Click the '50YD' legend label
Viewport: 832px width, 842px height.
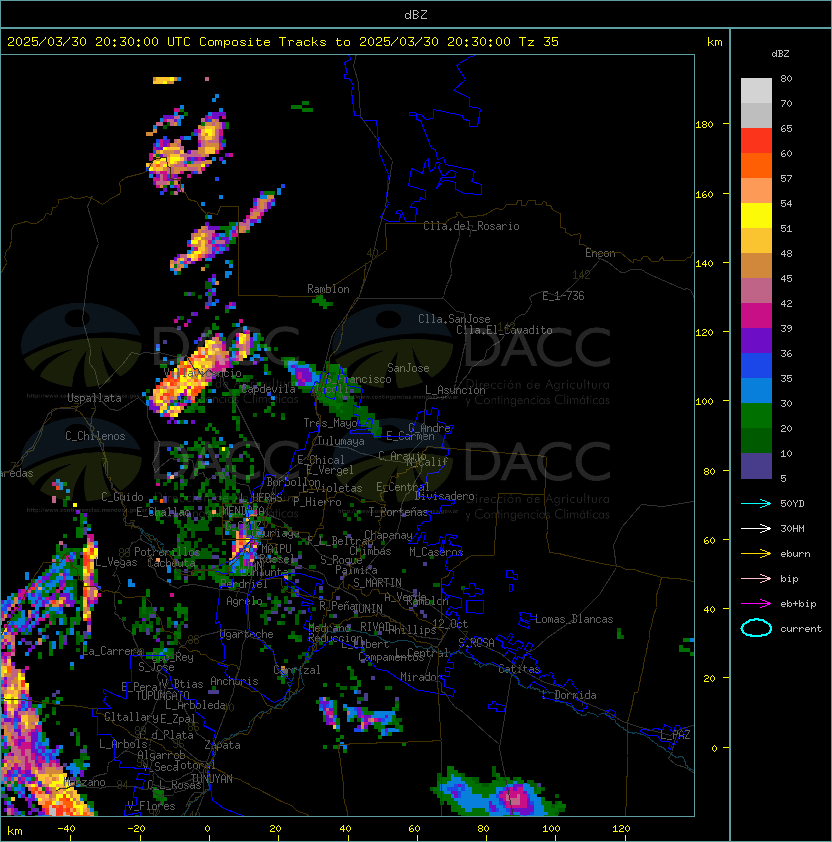tap(792, 504)
